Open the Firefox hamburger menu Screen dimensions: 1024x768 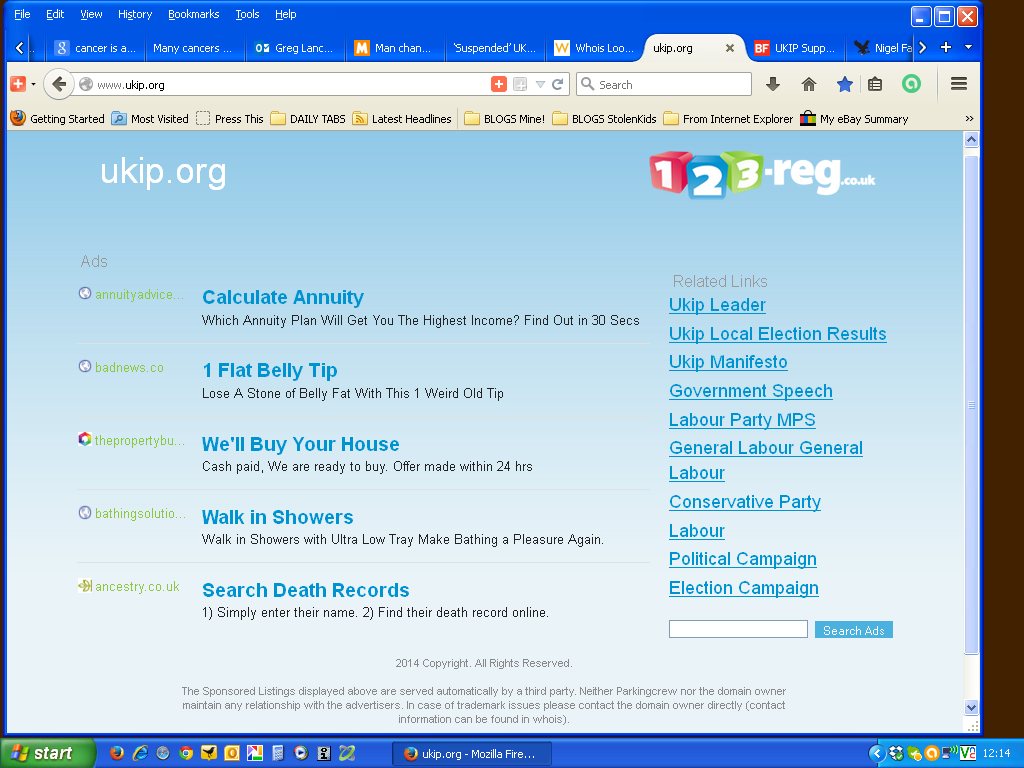click(x=959, y=85)
